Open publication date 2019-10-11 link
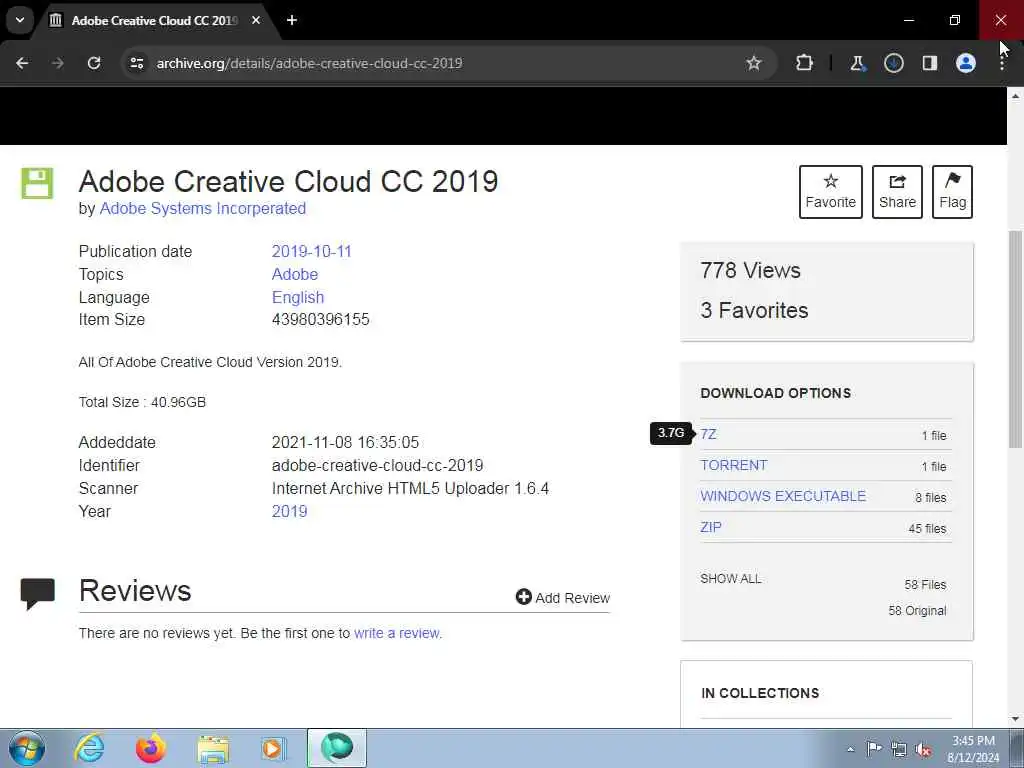 pos(312,251)
